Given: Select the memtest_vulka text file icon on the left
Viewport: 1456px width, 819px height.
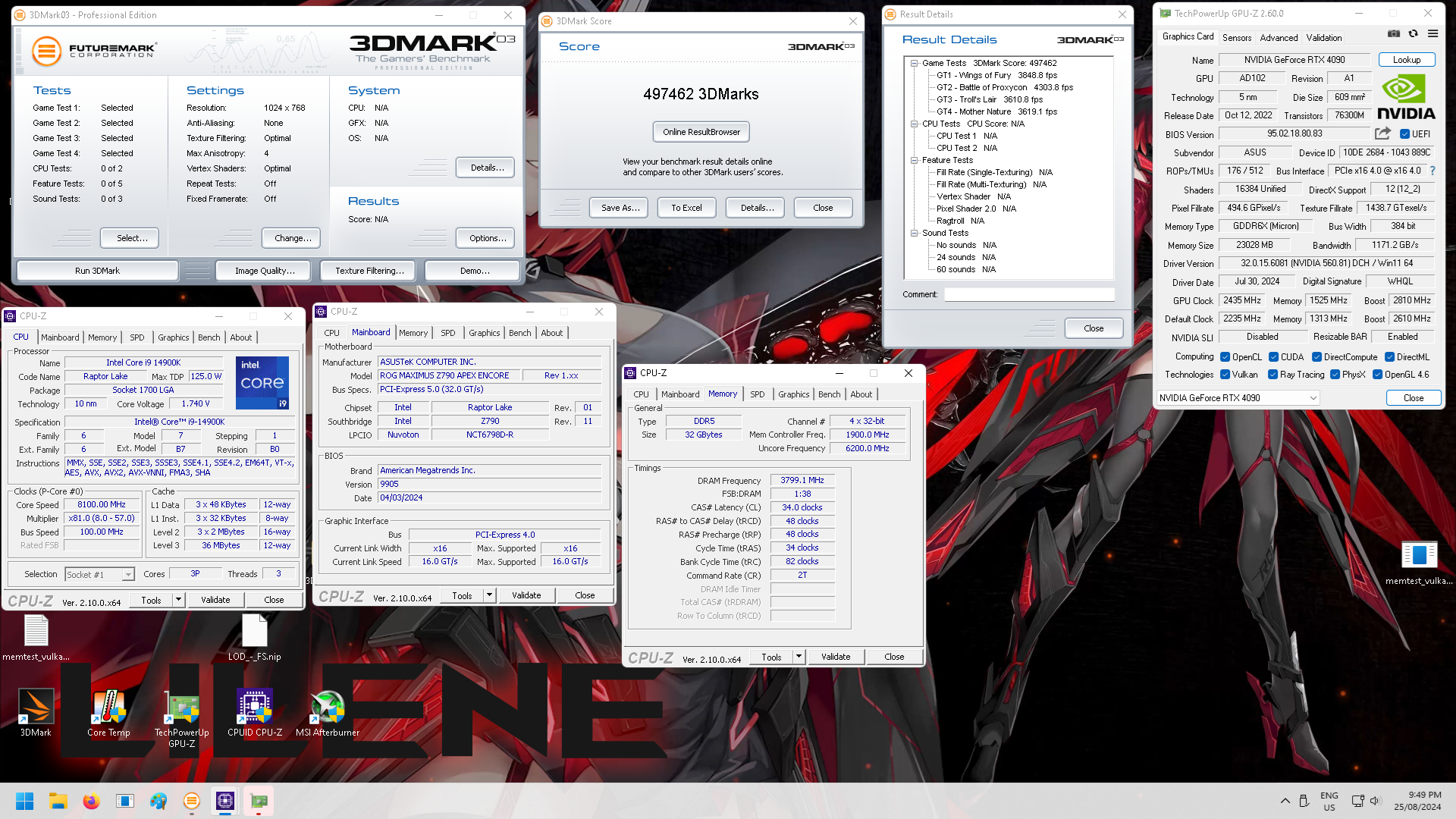Looking at the screenshot, I should (36, 637).
